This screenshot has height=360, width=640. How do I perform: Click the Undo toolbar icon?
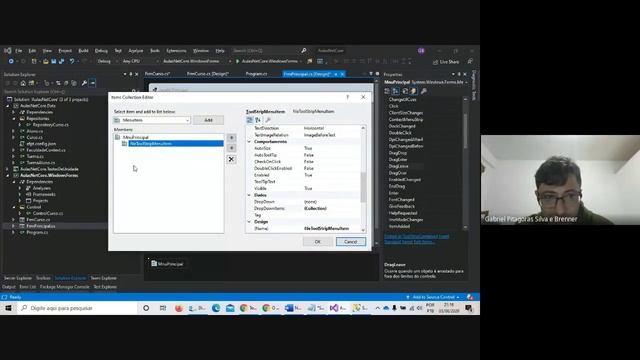click(x=72, y=61)
